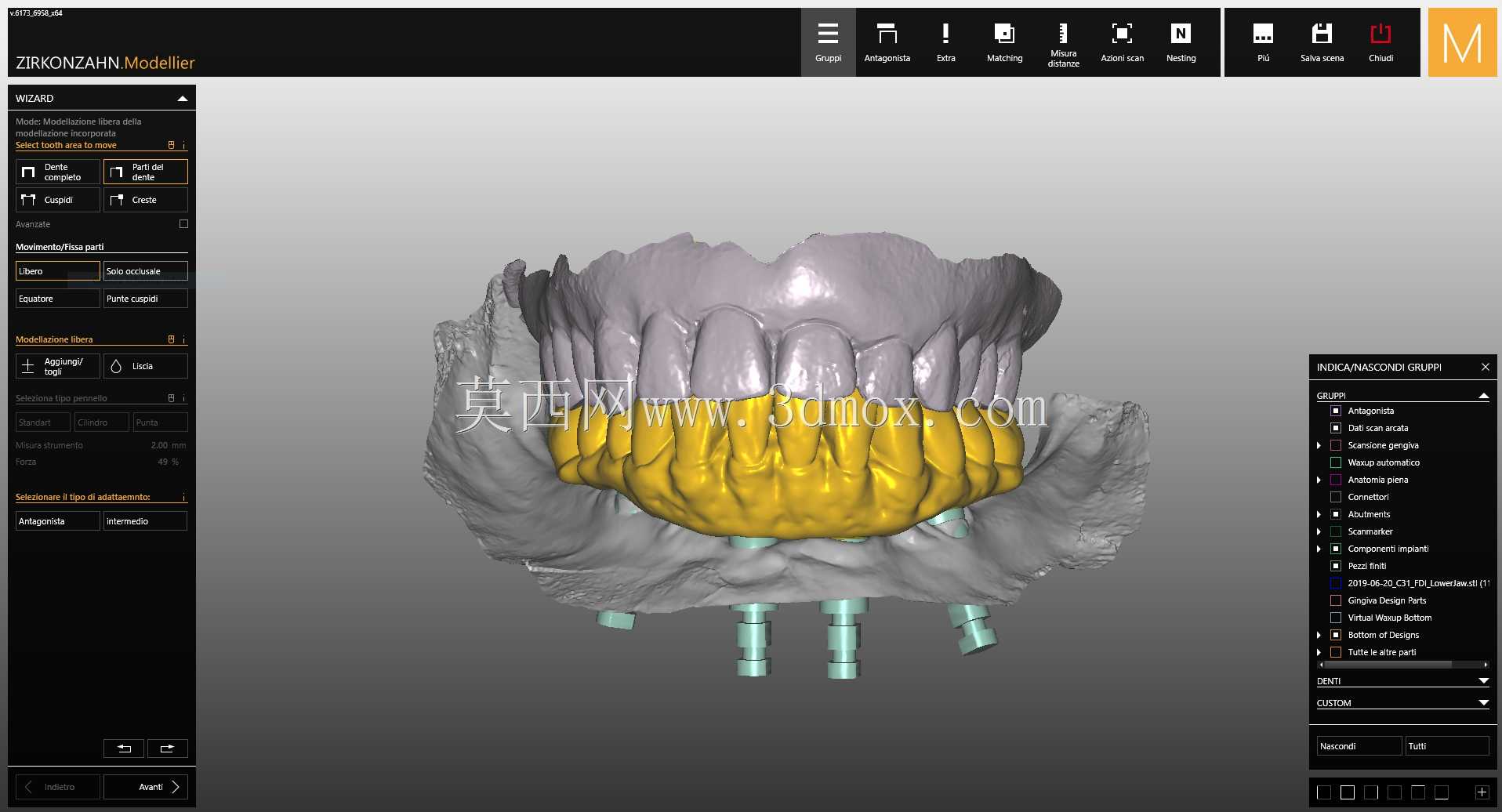Open mouse hint for Modellazione libera
The height and width of the screenshot is (812, 1502).
coord(172,339)
